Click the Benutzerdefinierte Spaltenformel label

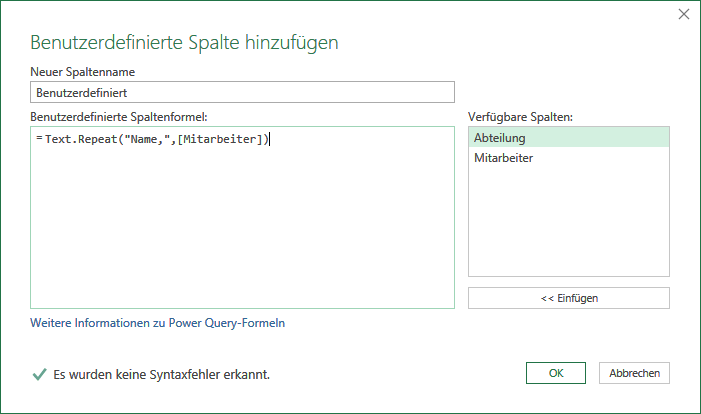[119, 117]
